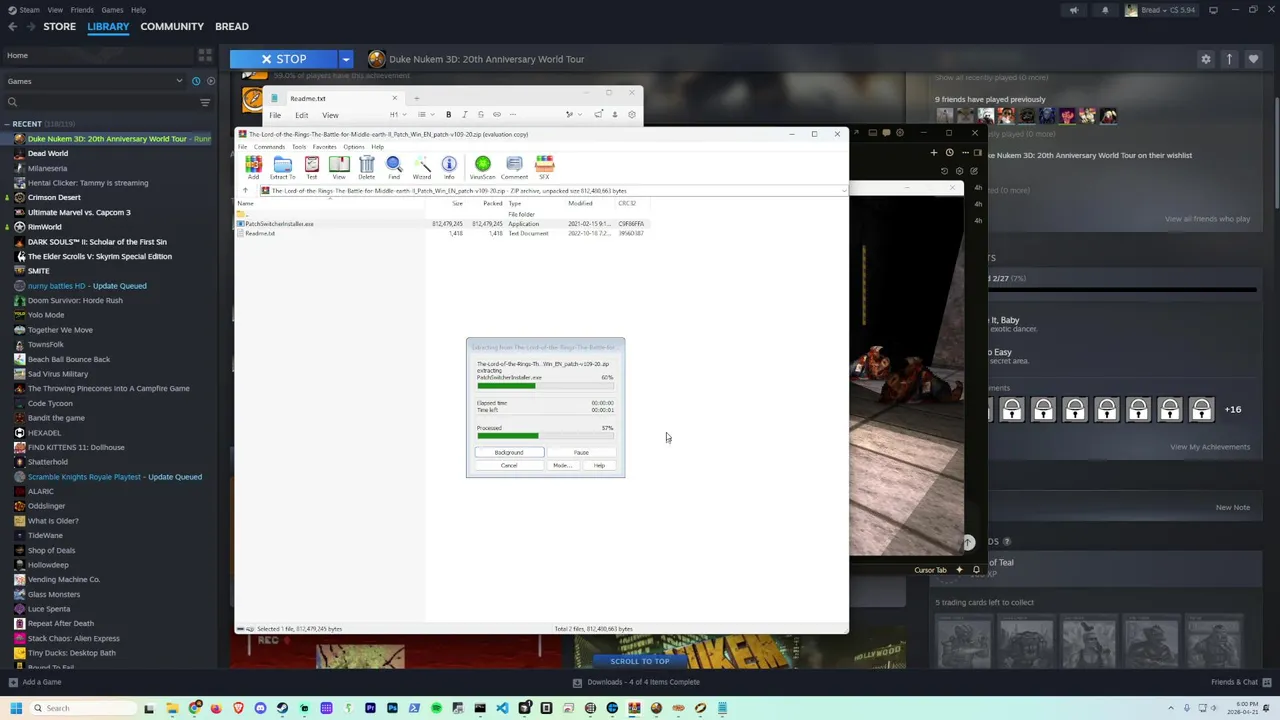Screen dimensions: 1280x720
Task: Open Notepad Edit menu
Action: point(301,115)
